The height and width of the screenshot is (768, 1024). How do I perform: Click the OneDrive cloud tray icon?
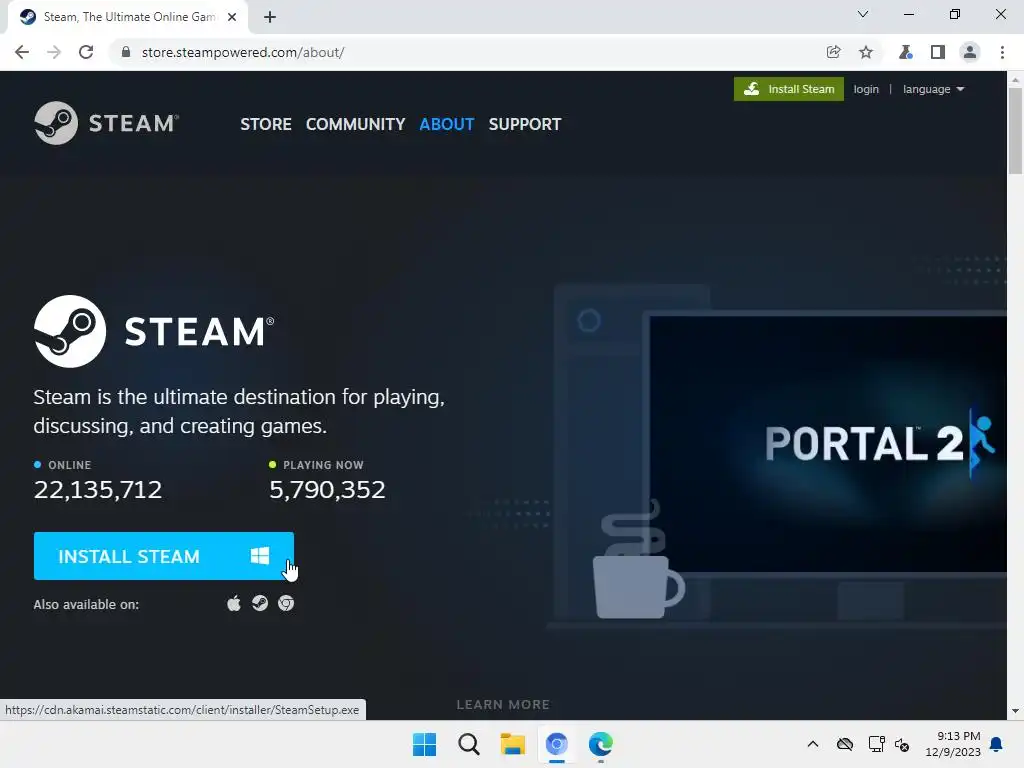tap(845, 744)
